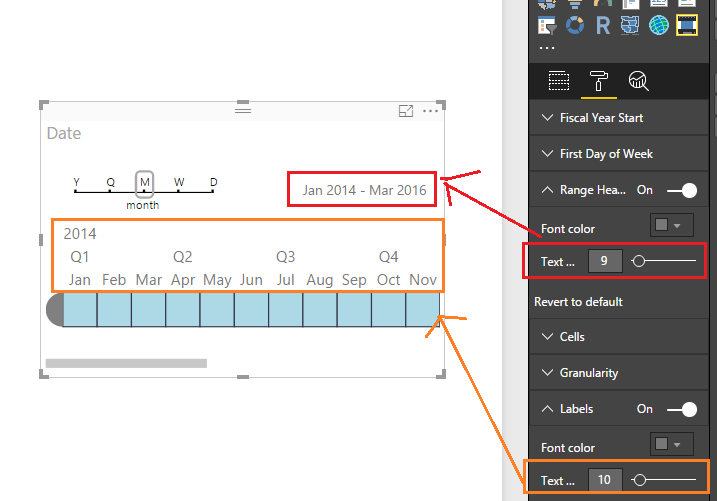Click the 'Q3' quarter label
This screenshot has height=501, width=717.
click(x=285, y=257)
